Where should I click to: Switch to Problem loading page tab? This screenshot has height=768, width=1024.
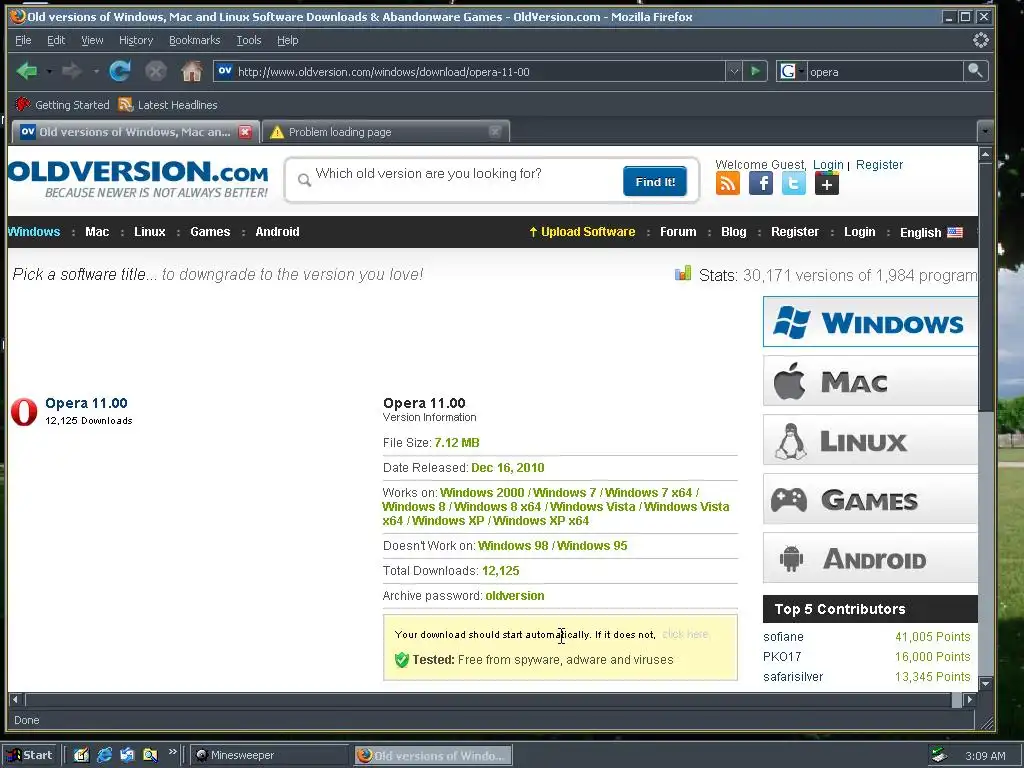coord(385,132)
